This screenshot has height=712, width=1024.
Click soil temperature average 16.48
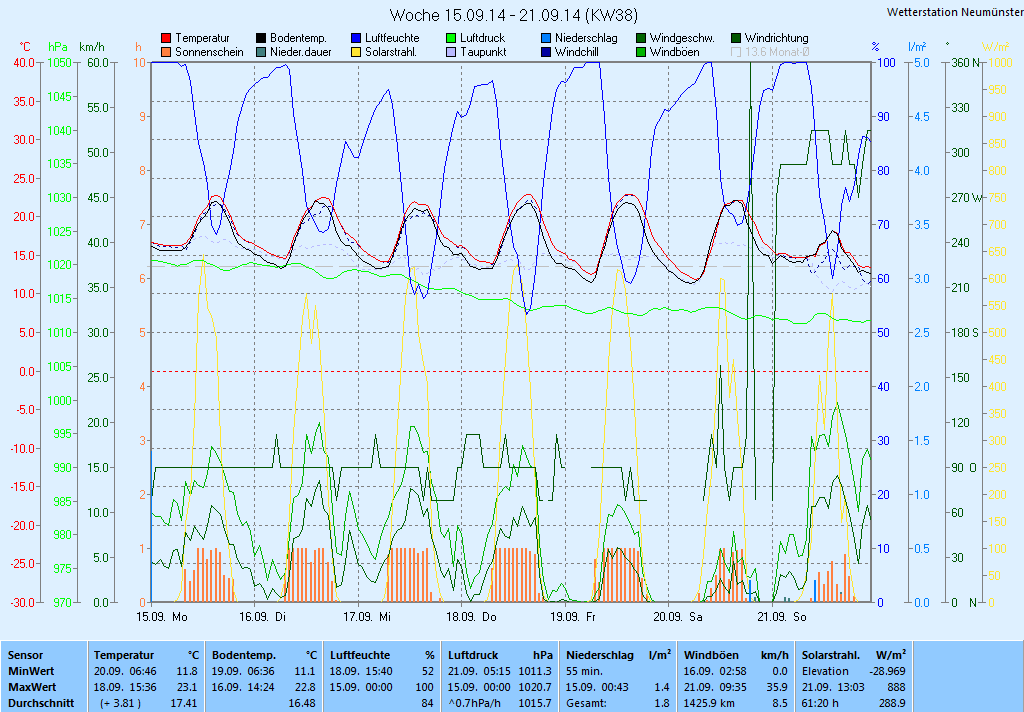pos(302,704)
